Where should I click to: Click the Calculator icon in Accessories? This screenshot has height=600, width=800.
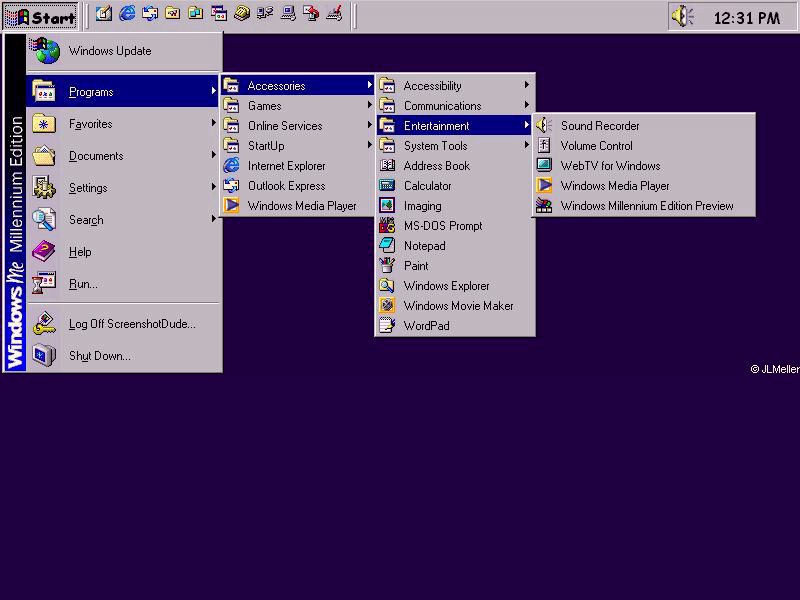point(387,185)
